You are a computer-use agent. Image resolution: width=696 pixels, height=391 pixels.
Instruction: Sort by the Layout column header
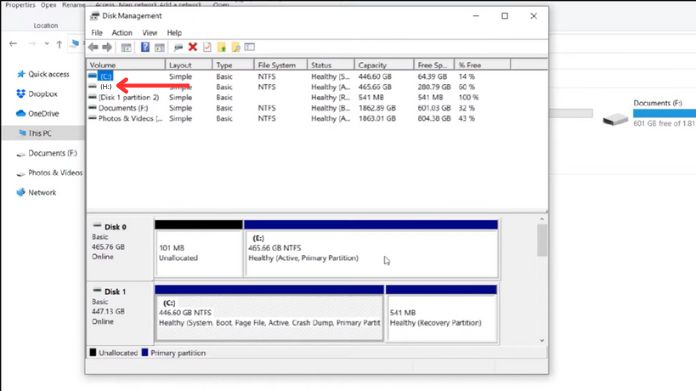point(189,65)
